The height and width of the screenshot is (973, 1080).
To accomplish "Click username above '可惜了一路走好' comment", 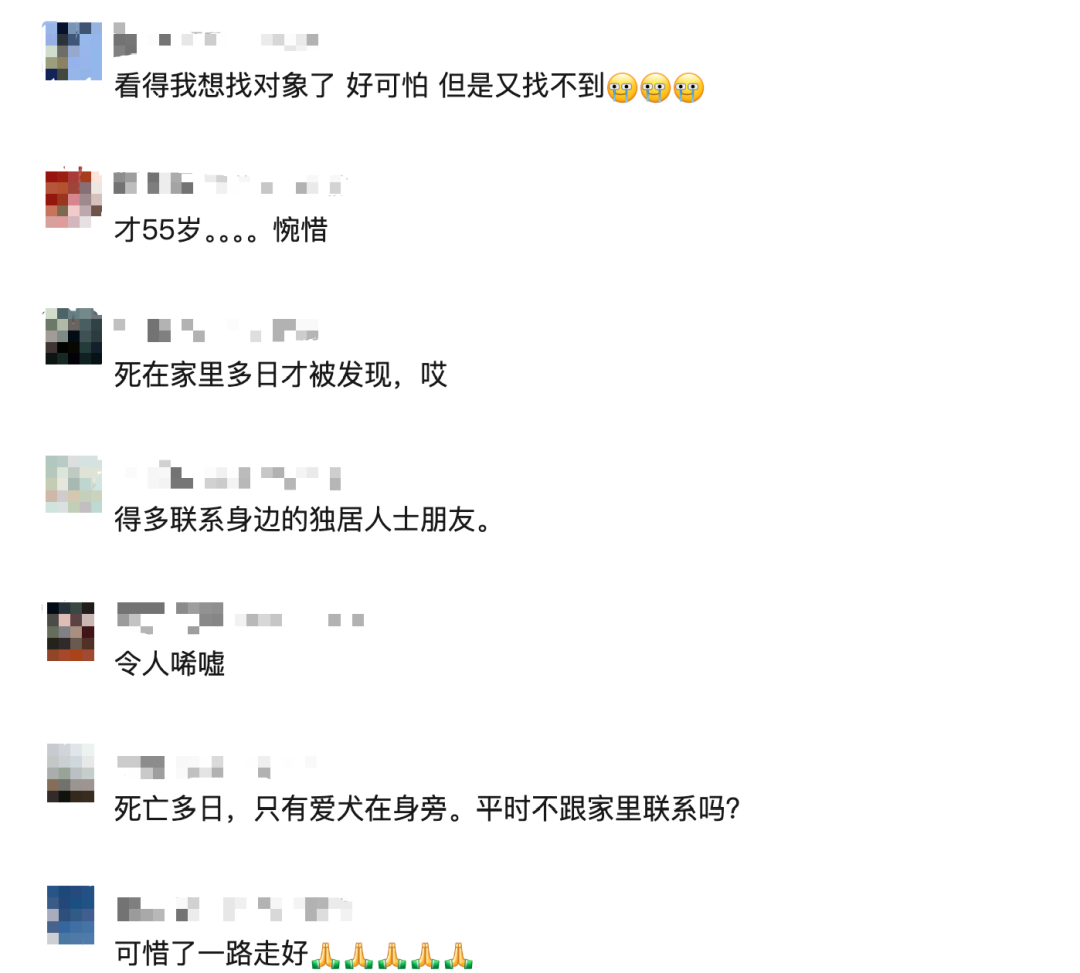I will [234, 909].
